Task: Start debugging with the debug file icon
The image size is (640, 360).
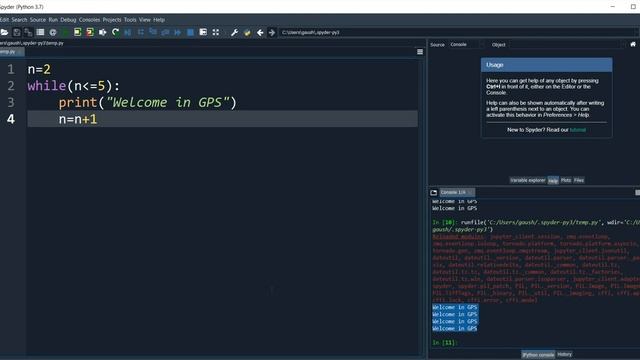Action: 128,32
